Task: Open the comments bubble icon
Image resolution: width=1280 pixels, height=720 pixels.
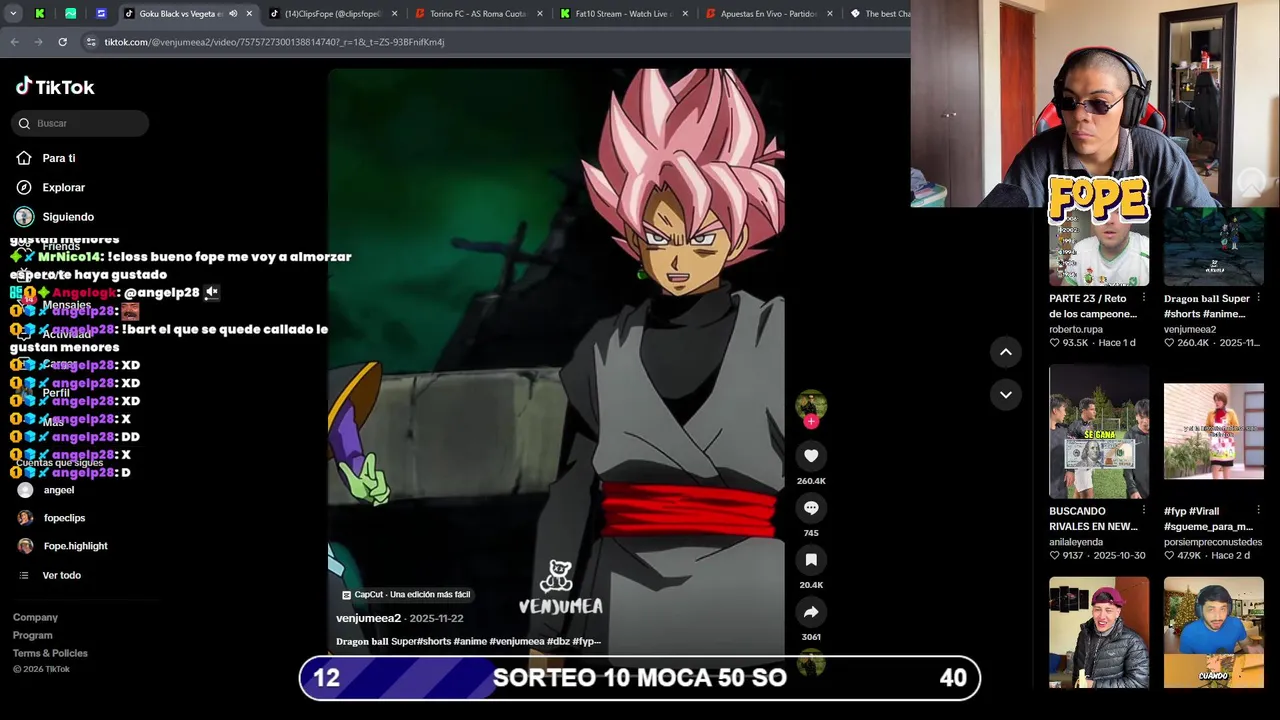Action: click(x=811, y=508)
